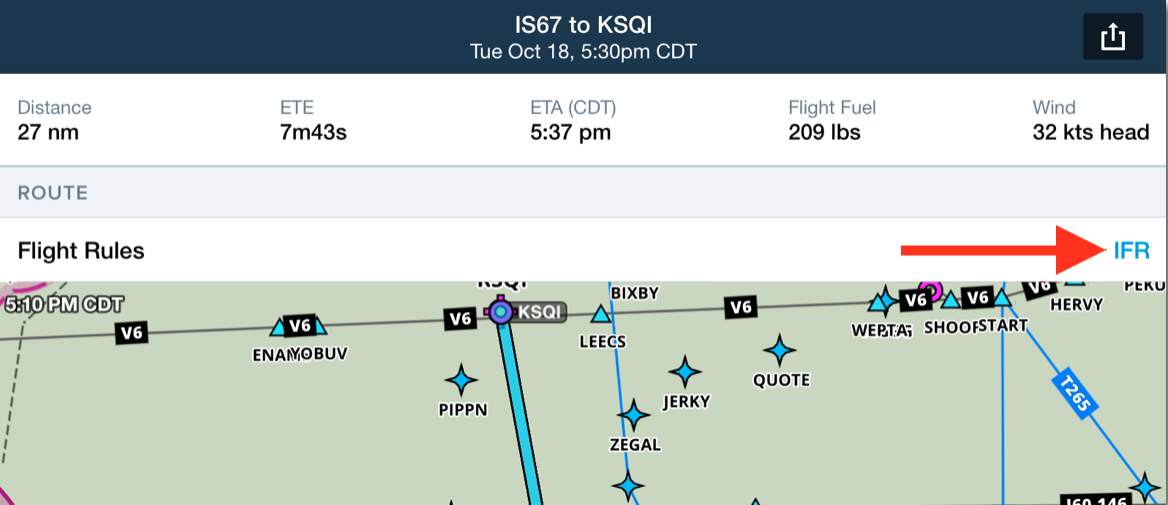Select the T265 airway label
This screenshot has width=1168, height=505.
click(x=1074, y=394)
